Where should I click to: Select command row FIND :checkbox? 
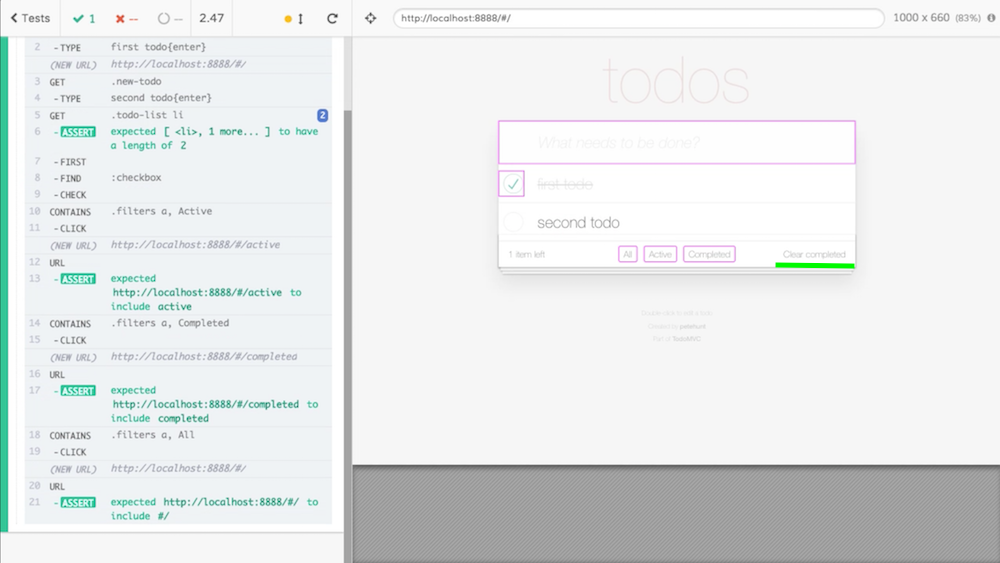[x=178, y=178]
